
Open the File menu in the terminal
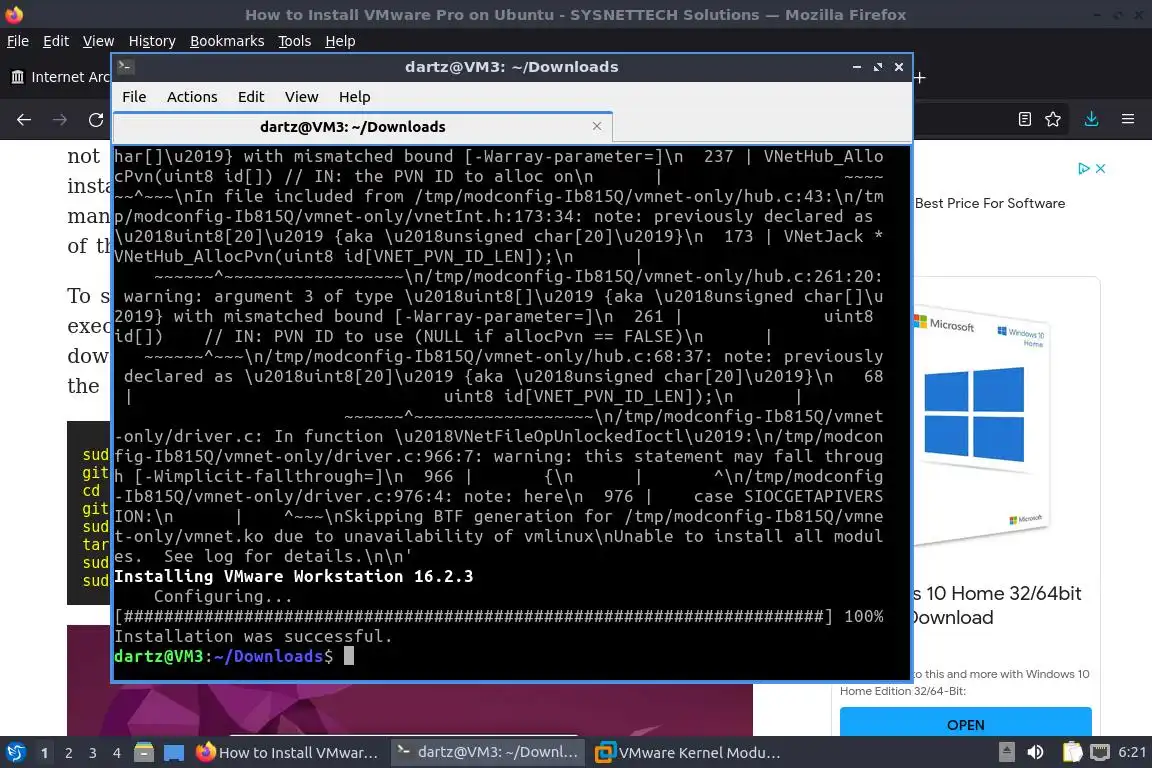(134, 97)
